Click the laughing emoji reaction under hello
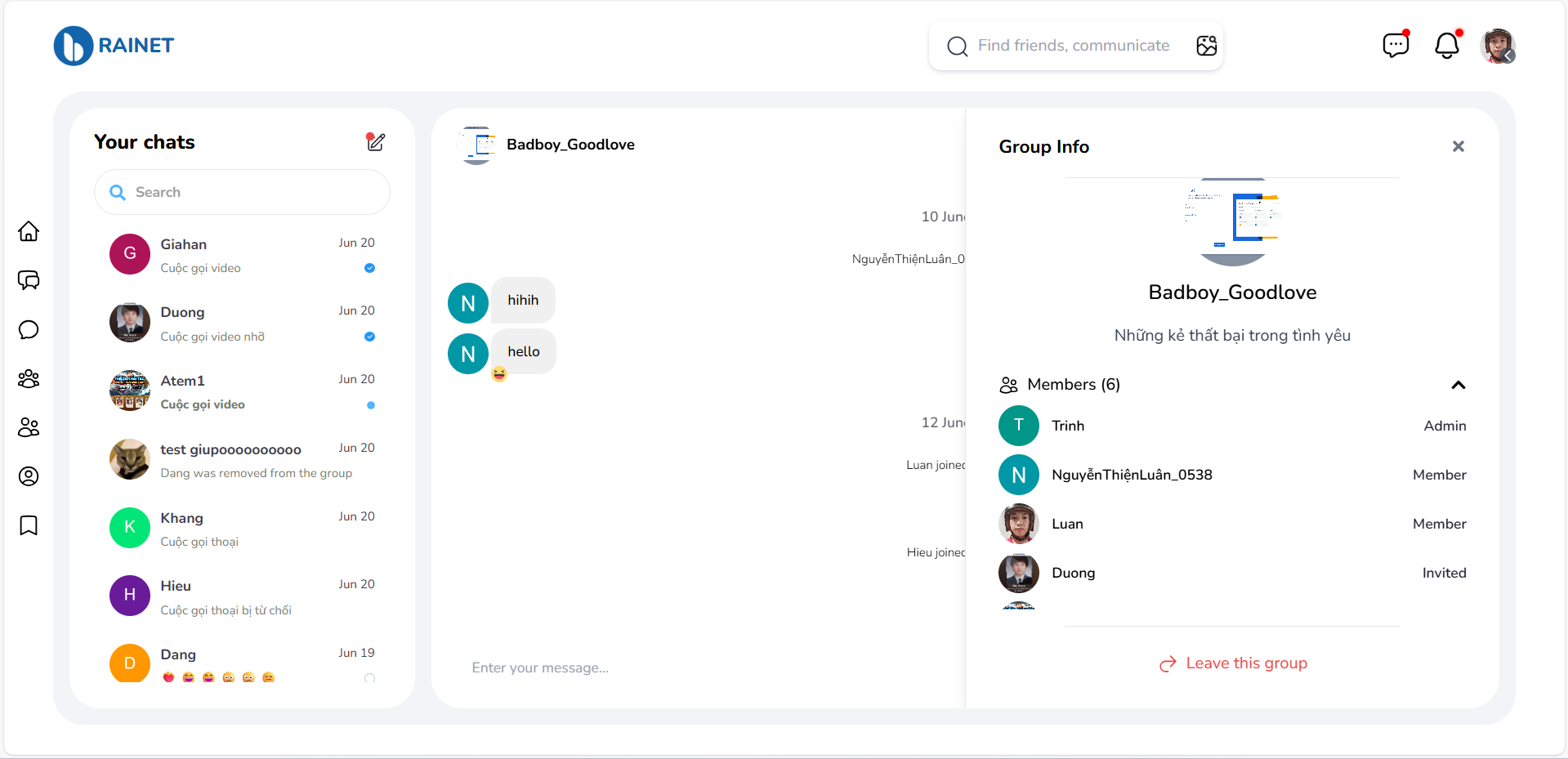1568x759 pixels. coord(499,374)
